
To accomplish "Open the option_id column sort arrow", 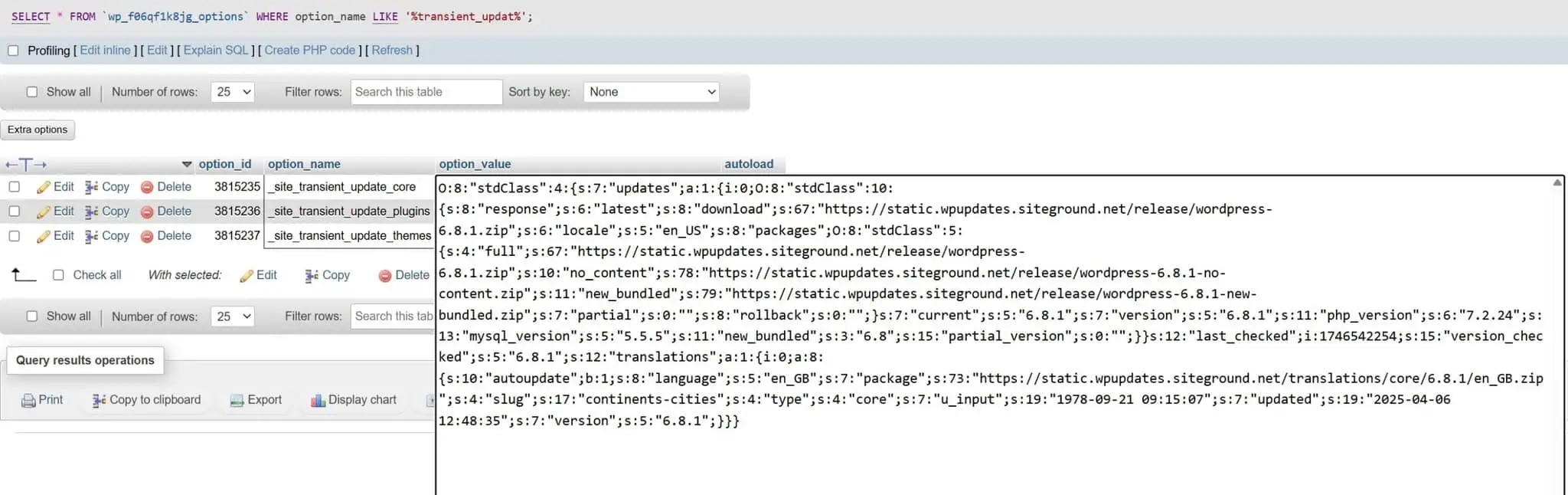I will point(187,165).
